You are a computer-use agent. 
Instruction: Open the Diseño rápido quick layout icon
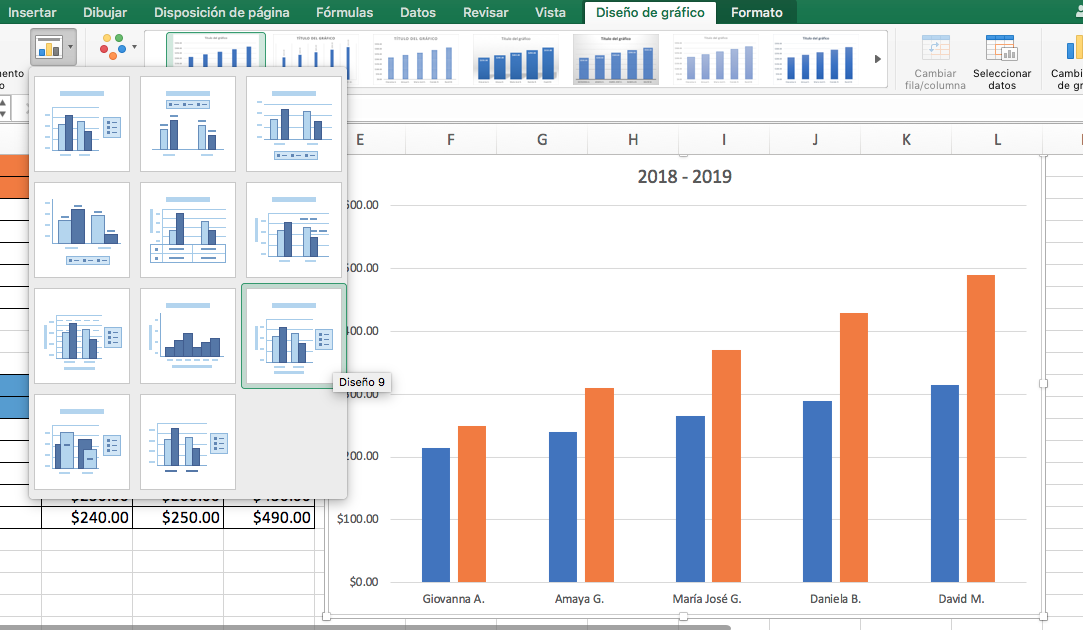[x=48, y=47]
